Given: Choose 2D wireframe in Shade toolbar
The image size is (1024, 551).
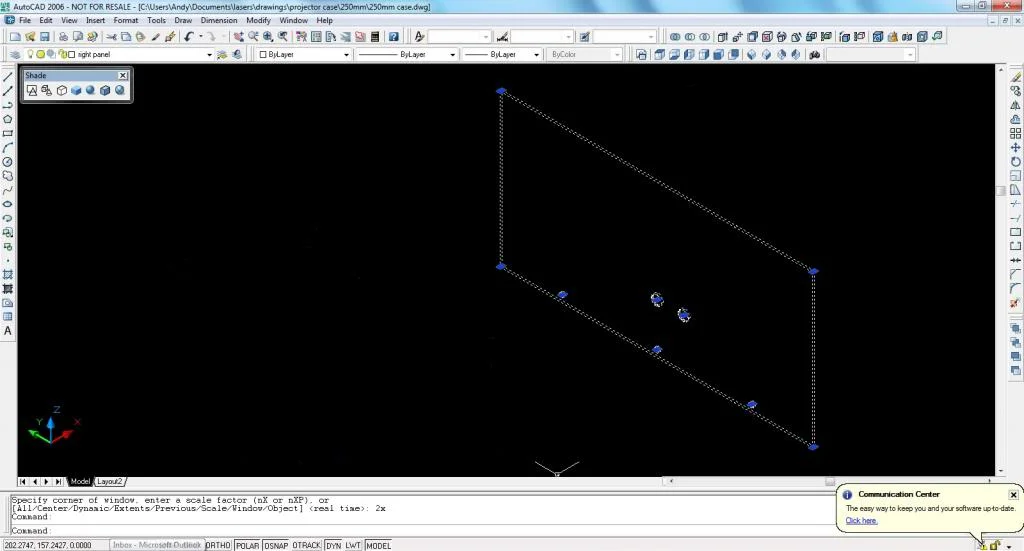Looking at the screenshot, I should pyautogui.click(x=32, y=90).
